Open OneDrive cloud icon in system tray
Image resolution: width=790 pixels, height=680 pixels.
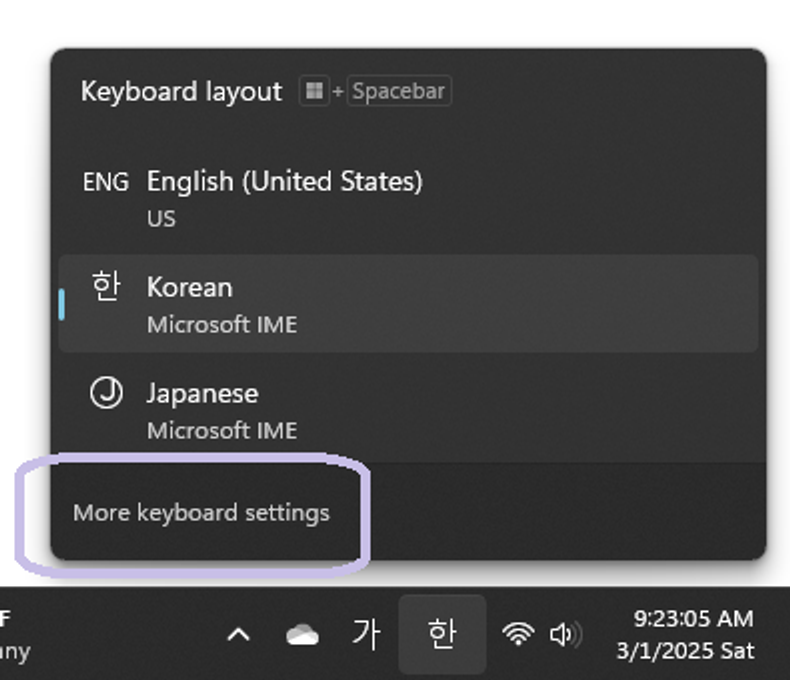(302, 634)
